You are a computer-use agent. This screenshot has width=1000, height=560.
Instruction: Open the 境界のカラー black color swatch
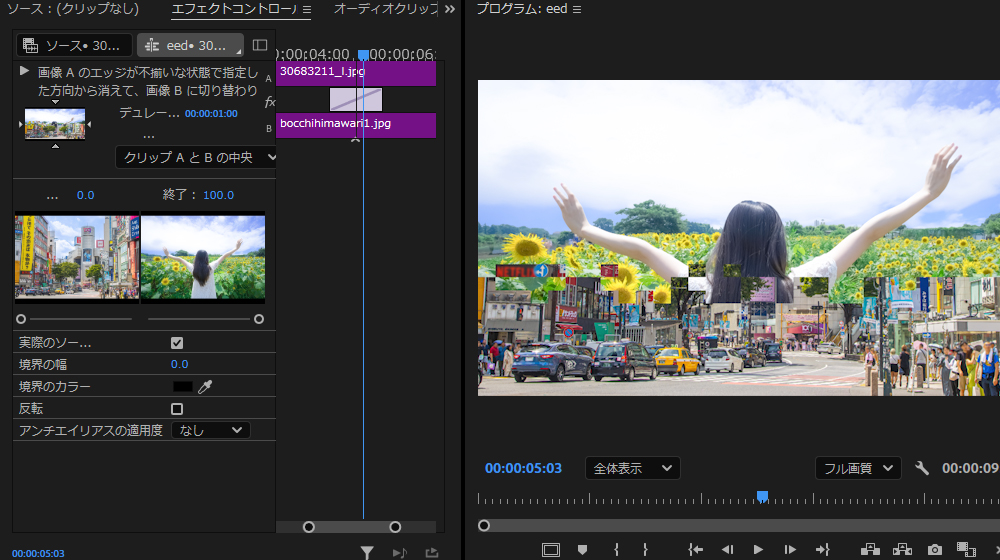(x=182, y=387)
